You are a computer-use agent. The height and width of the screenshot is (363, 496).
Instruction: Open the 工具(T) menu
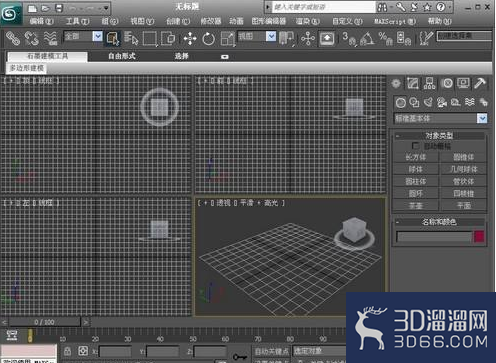[77, 21]
